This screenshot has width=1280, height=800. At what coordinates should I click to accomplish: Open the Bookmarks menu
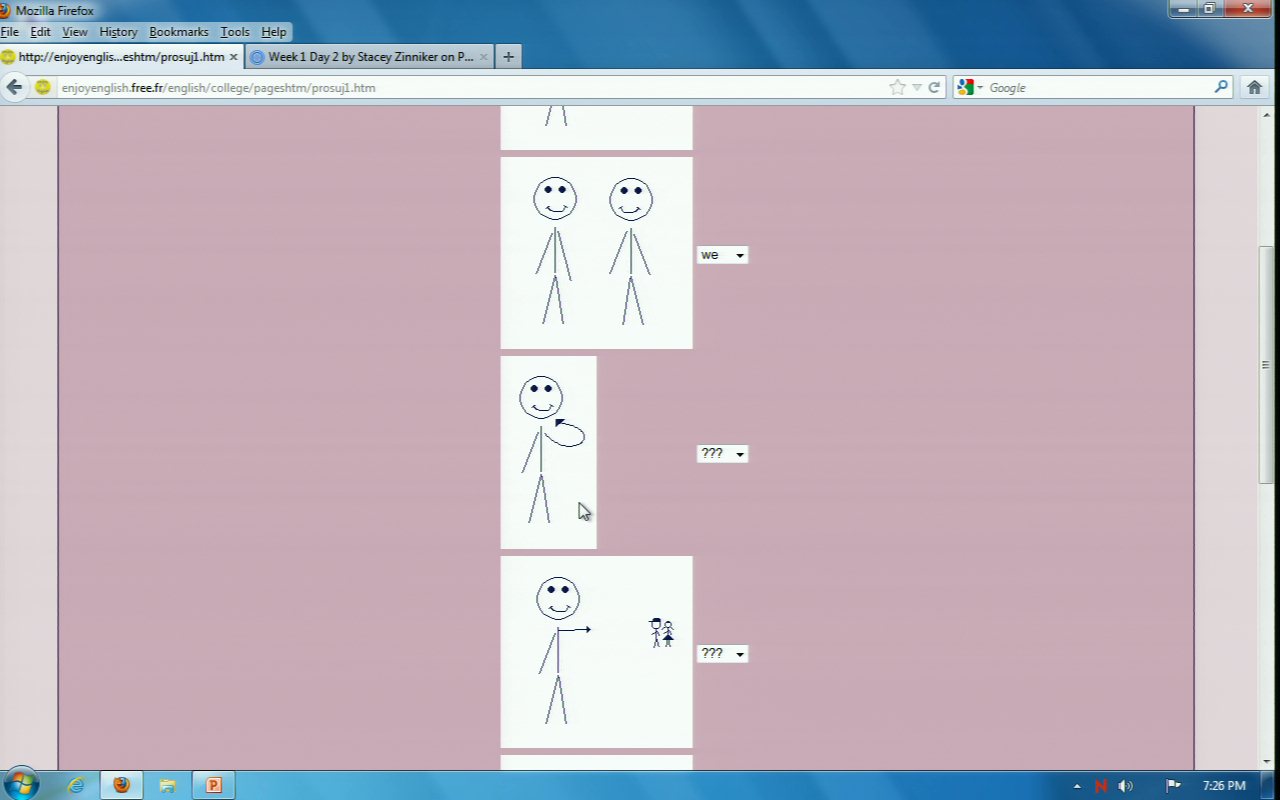tap(178, 32)
